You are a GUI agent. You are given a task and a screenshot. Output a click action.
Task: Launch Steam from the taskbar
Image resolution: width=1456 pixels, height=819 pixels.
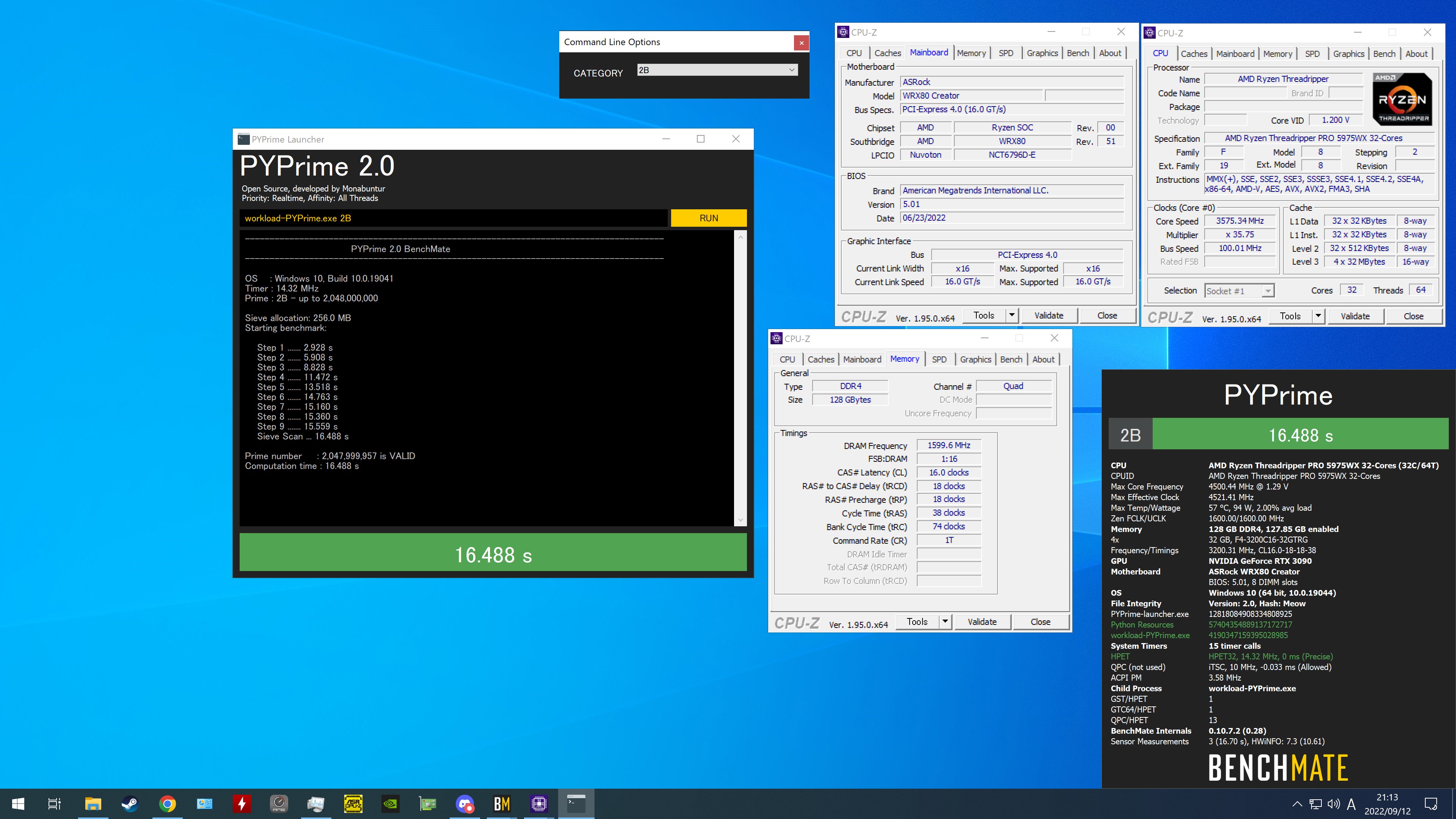130,803
